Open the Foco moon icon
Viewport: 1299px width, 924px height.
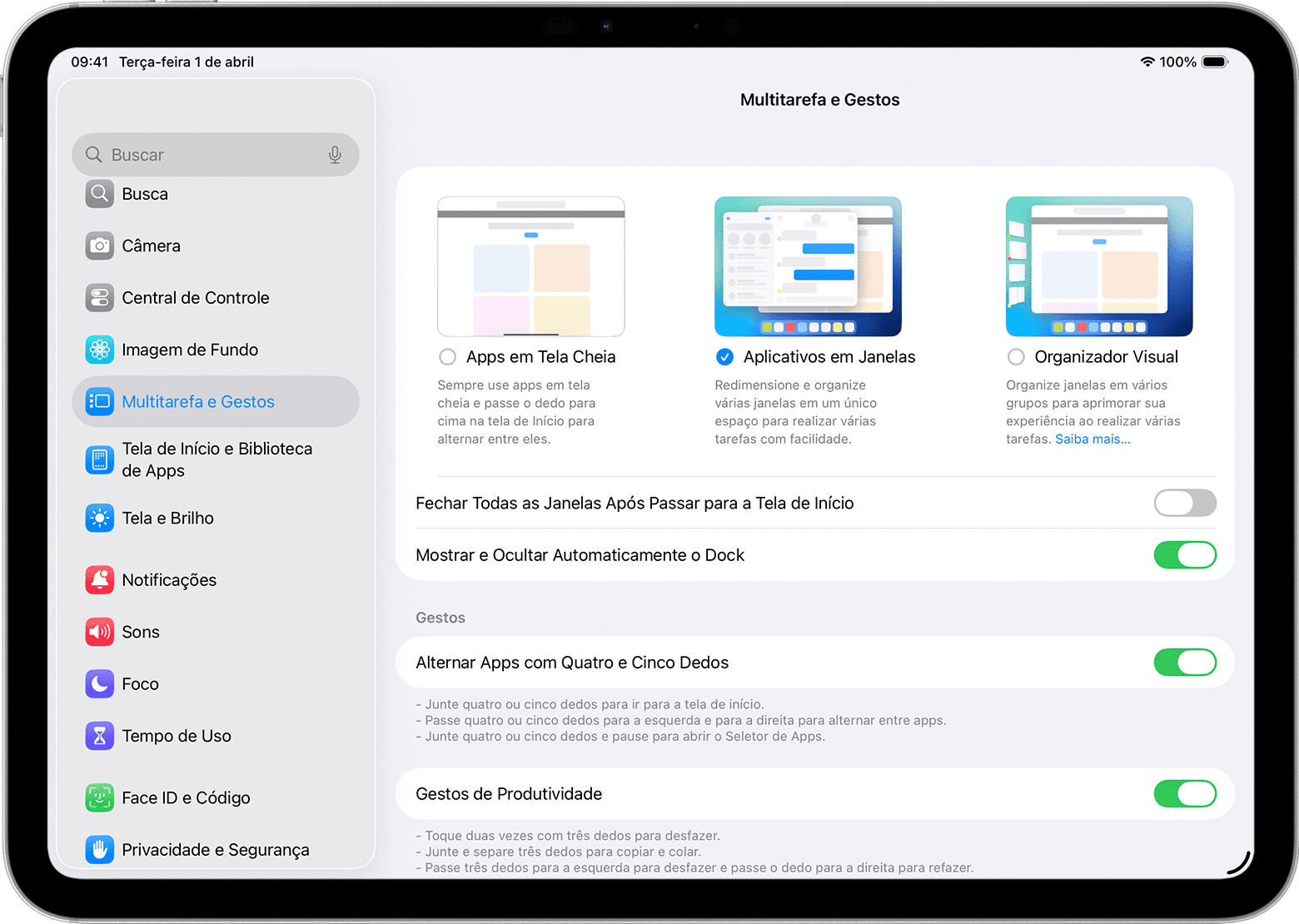coord(100,684)
